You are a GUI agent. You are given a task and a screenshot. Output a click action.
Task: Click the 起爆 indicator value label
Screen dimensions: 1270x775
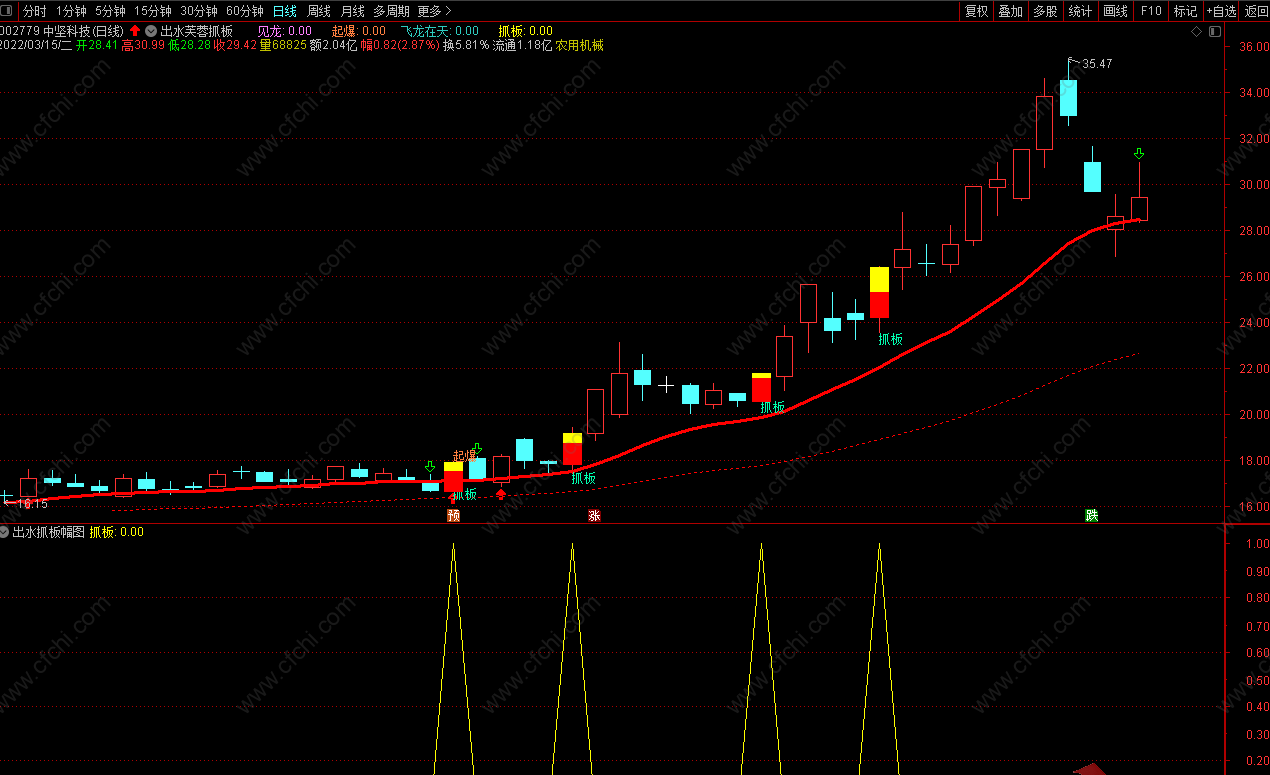tap(359, 31)
